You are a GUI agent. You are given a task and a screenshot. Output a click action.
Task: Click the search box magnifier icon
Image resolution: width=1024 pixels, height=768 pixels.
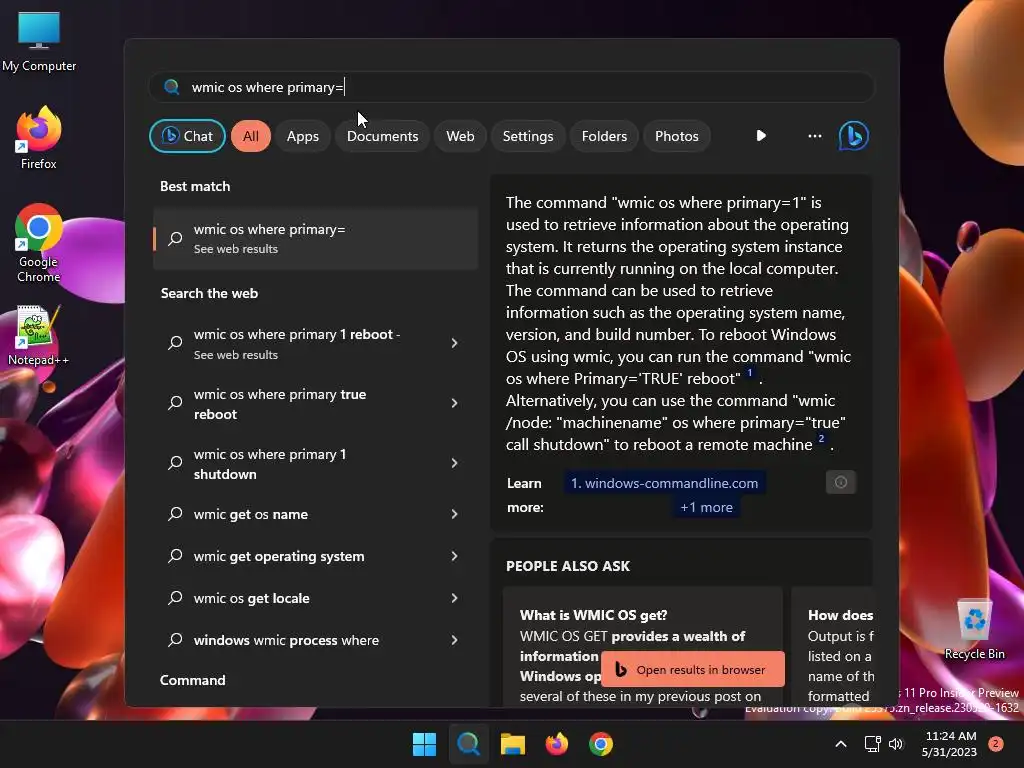[x=172, y=87]
